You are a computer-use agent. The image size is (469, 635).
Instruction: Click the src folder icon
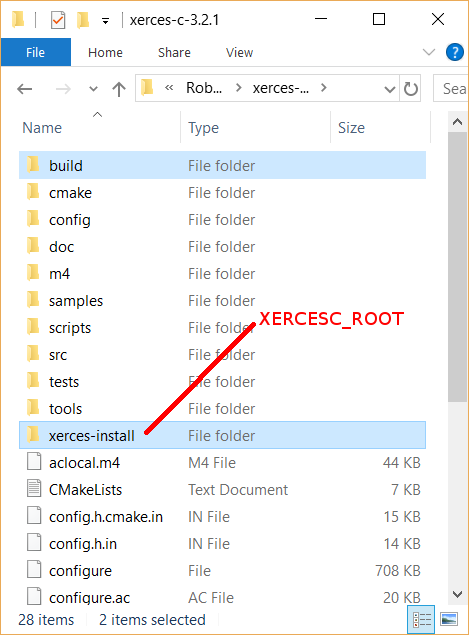(x=33, y=354)
